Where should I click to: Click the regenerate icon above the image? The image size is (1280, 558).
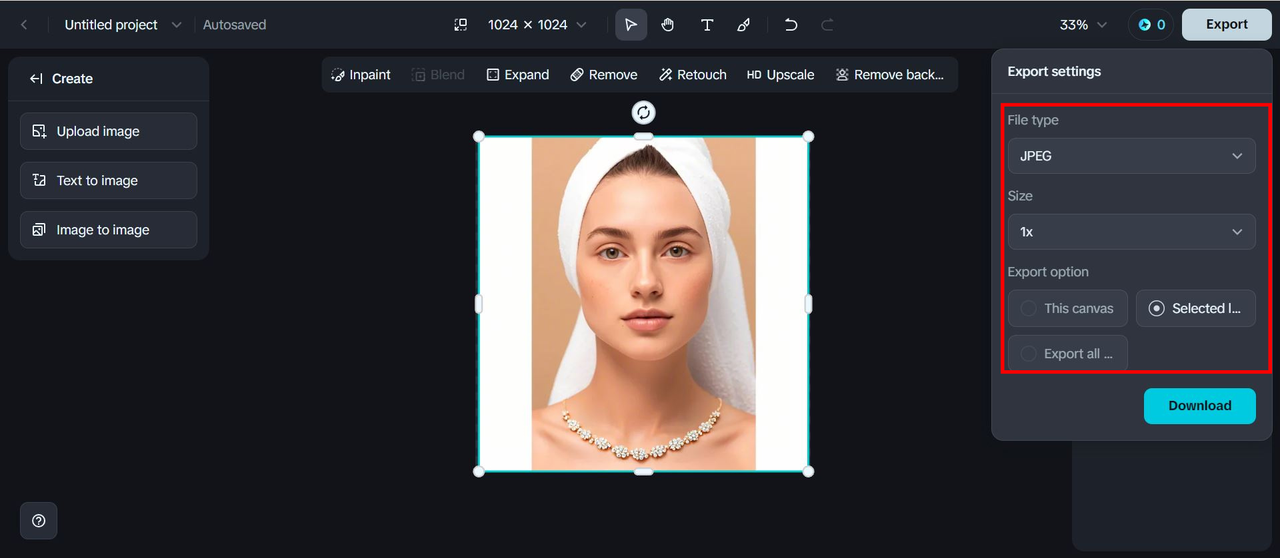tap(644, 112)
